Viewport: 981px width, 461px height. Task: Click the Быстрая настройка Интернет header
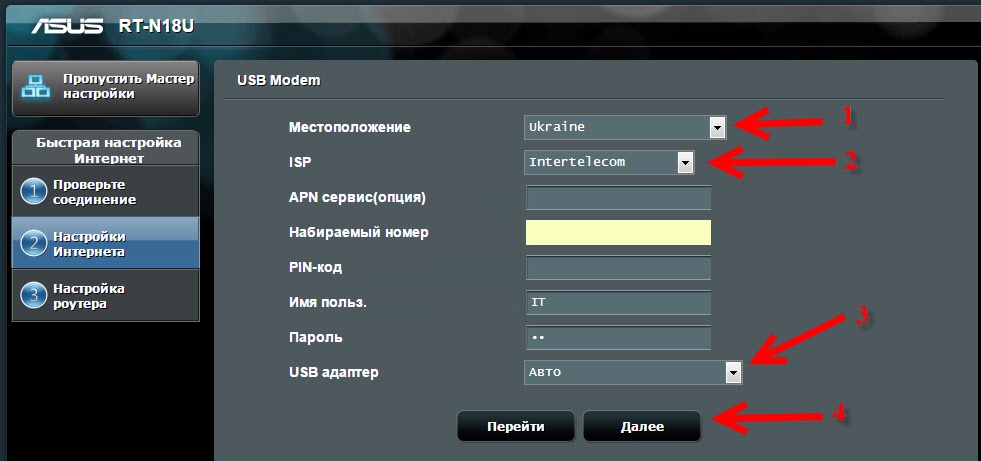(x=108, y=150)
